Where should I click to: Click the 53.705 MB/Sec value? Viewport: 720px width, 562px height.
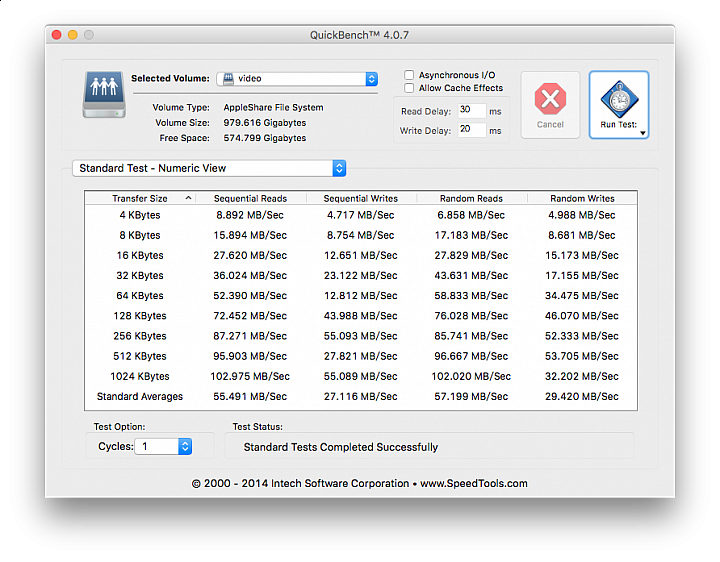pos(582,356)
